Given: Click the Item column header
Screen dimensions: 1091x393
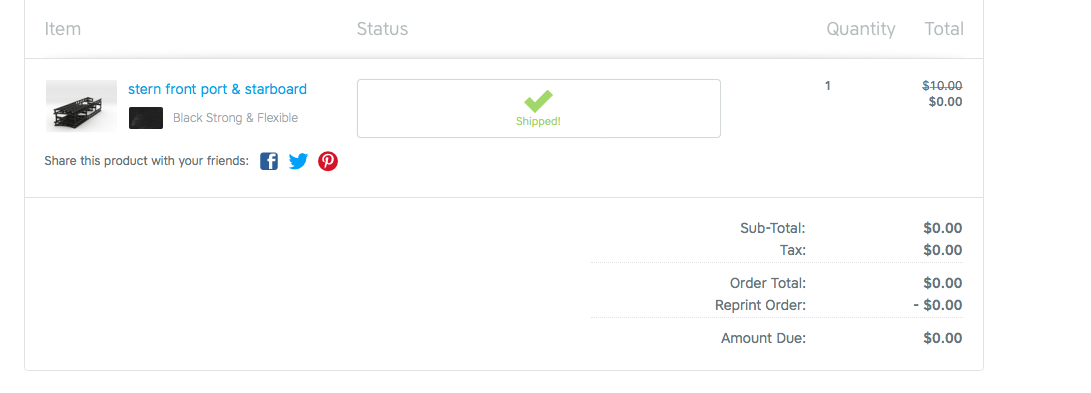Looking at the screenshot, I should (x=63, y=29).
